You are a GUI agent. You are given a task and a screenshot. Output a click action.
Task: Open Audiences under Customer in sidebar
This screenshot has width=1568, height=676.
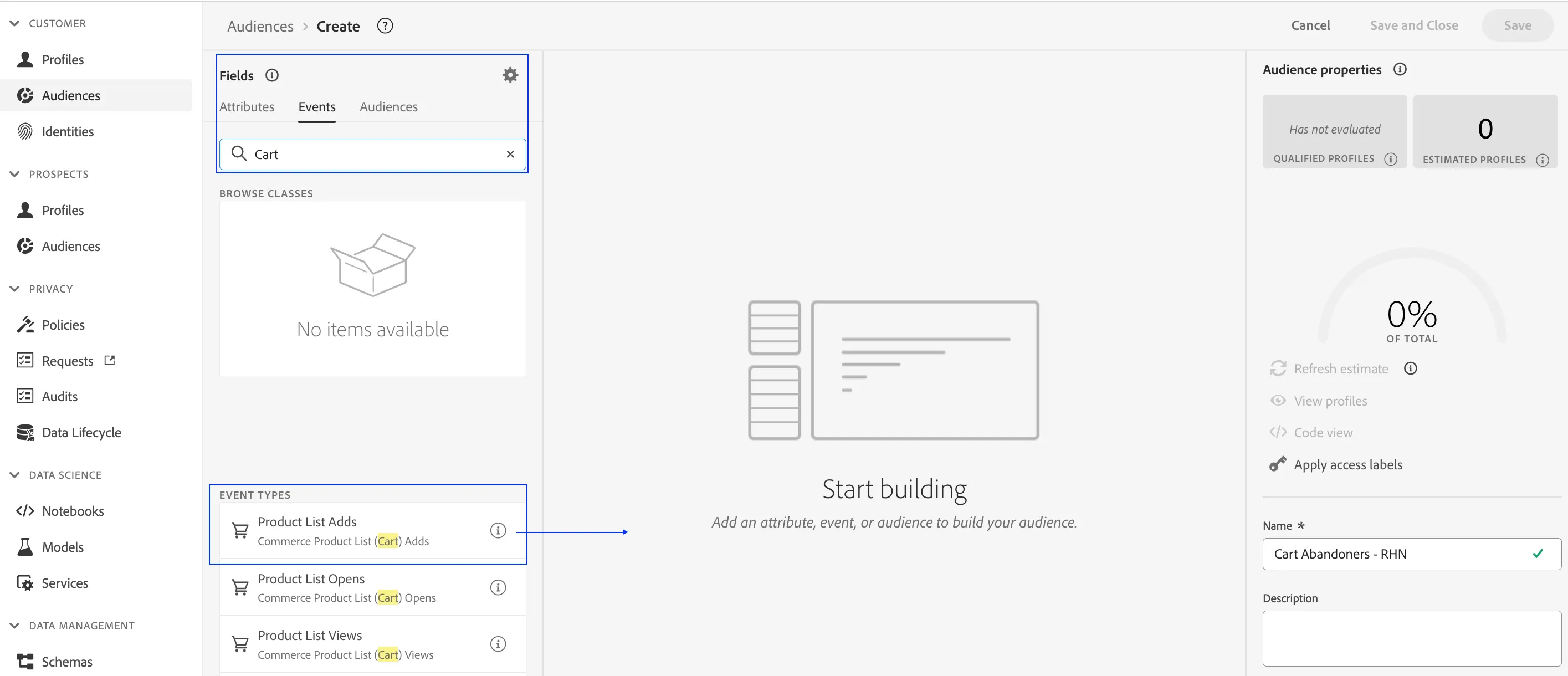(x=96, y=95)
